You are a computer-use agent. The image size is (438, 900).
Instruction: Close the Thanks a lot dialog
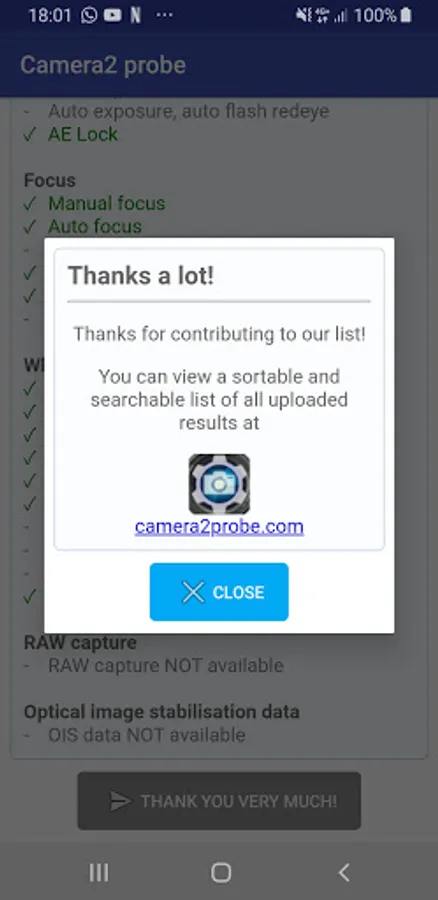click(x=219, y=592)
